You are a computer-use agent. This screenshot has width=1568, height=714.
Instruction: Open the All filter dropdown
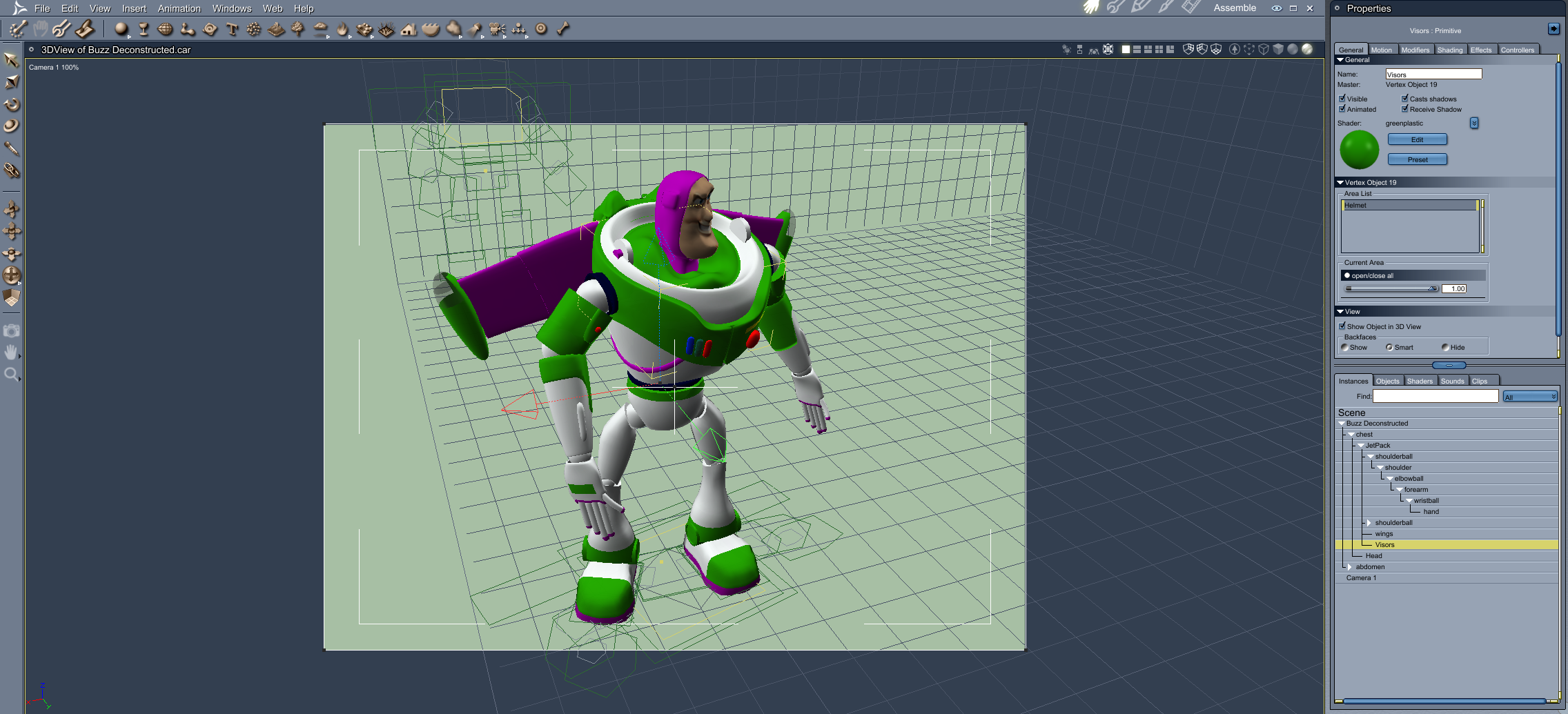[1530, 397]
